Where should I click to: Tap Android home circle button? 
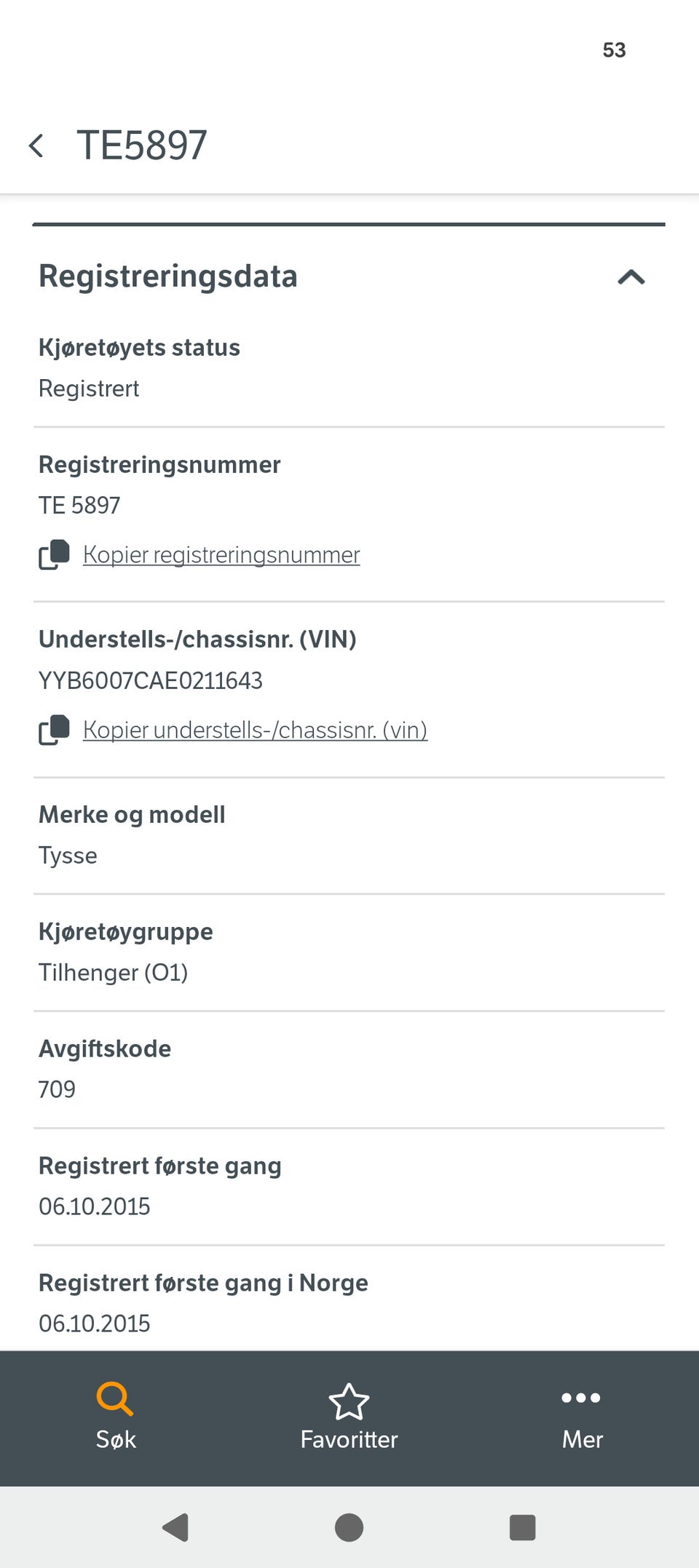[x=349, y=1527]
